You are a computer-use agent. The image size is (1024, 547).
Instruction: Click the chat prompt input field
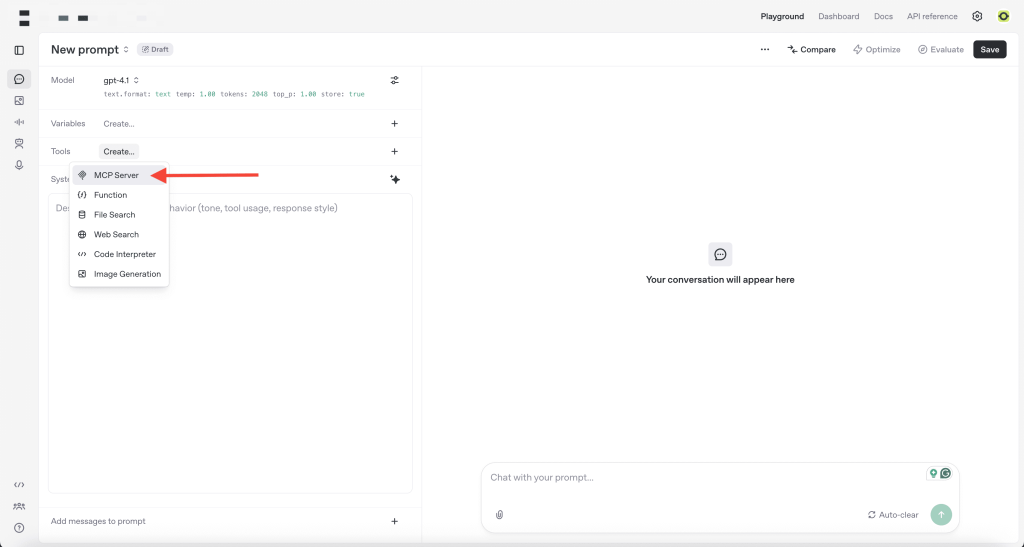pyautogui.click(x=700, y=478)
